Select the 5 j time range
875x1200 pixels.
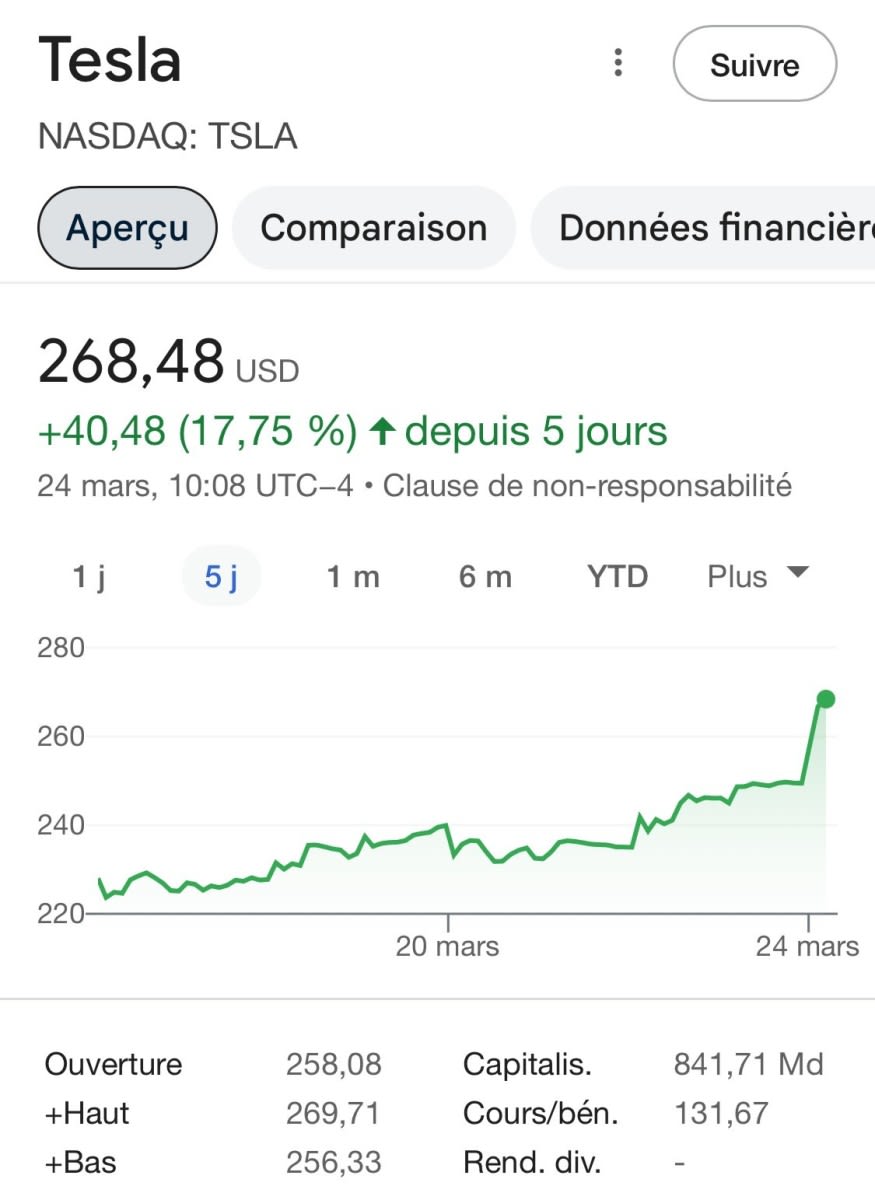point(221,577)
